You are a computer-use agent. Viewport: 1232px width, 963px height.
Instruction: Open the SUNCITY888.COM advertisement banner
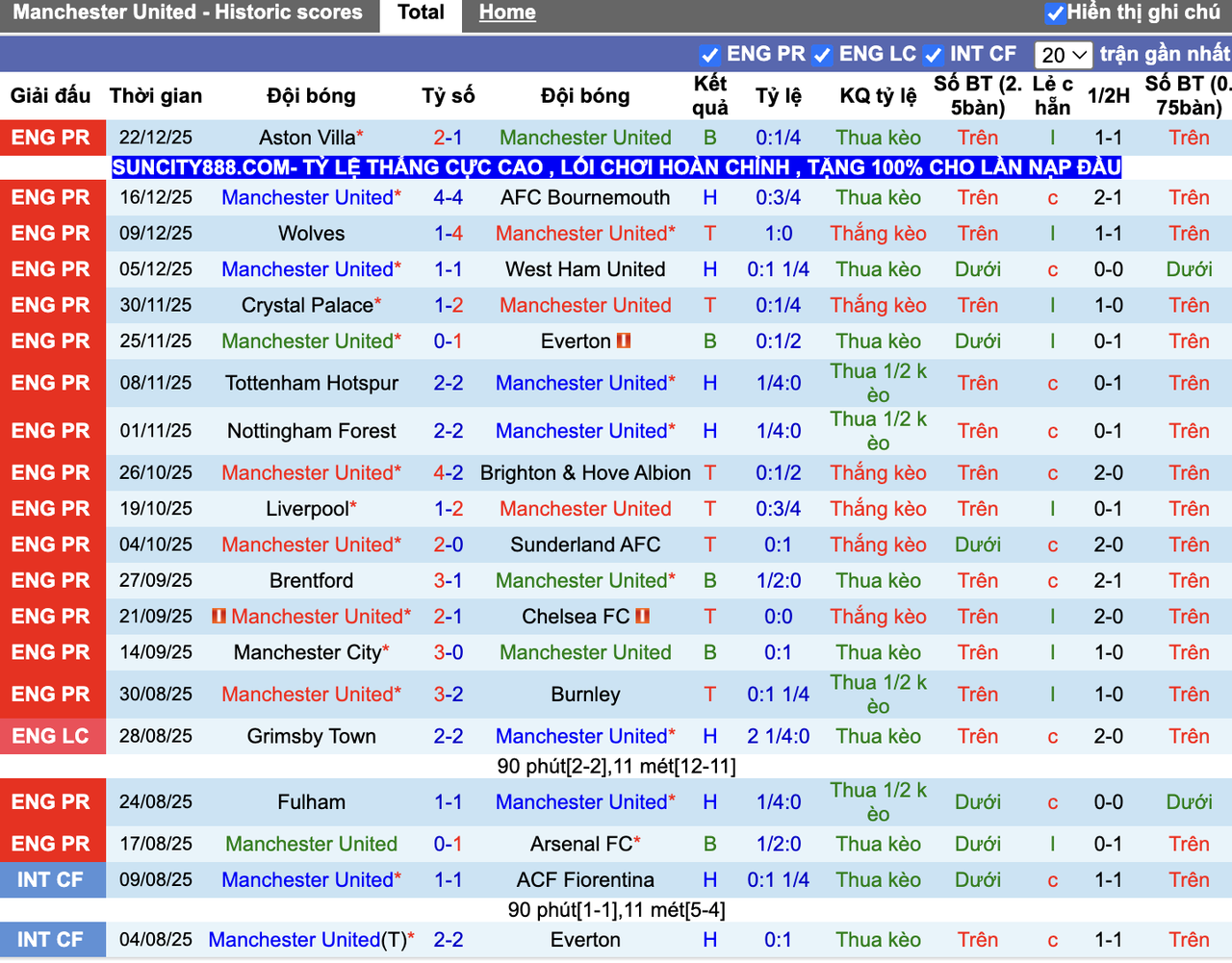coord(616,167)
